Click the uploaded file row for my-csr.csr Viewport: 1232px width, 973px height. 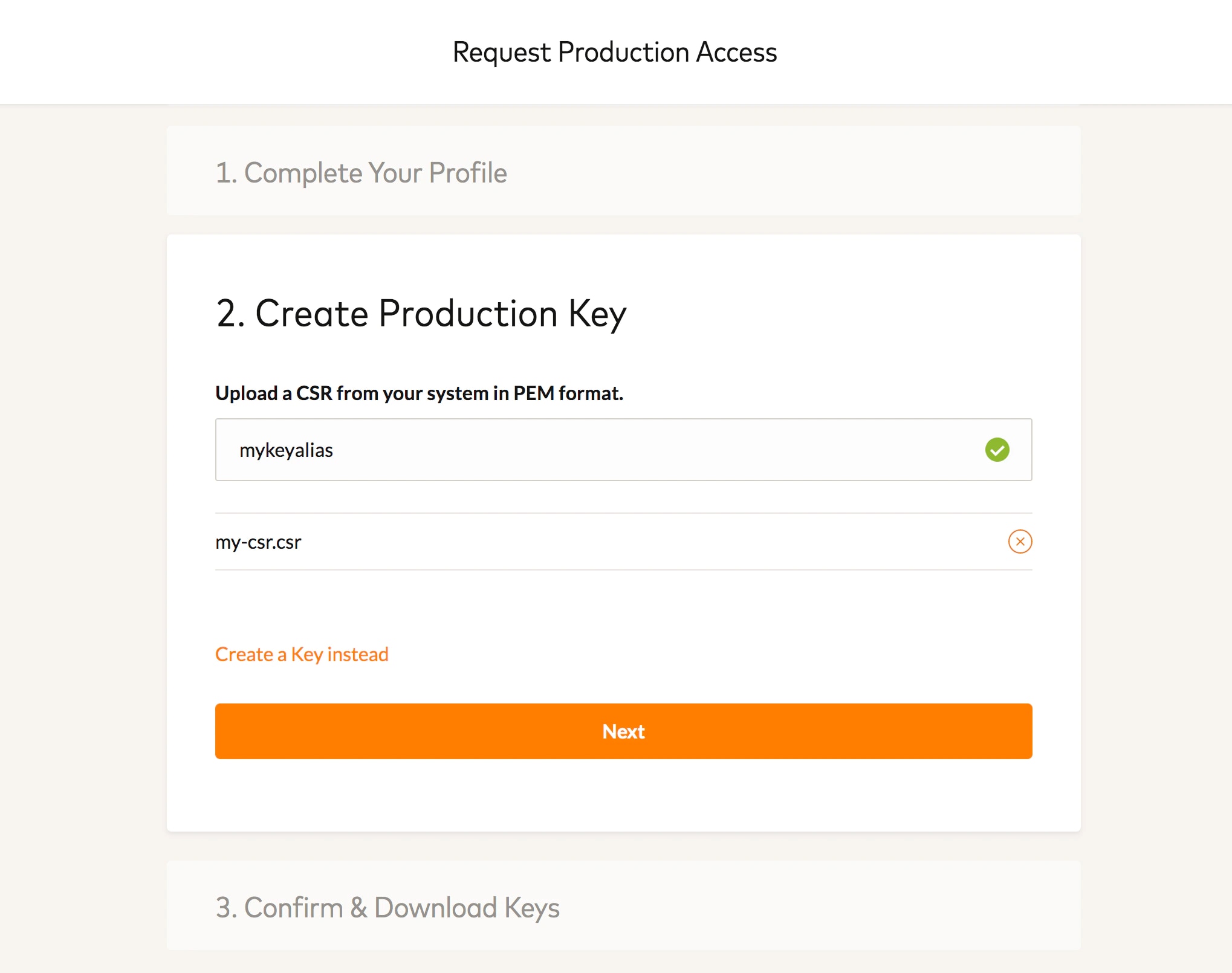tap(605, 542)
